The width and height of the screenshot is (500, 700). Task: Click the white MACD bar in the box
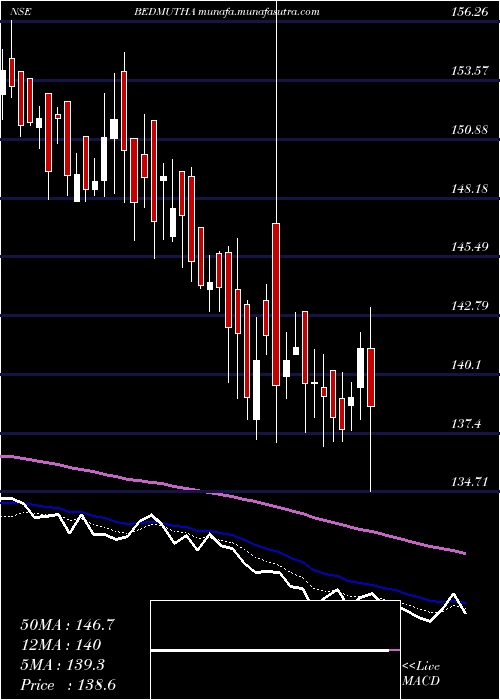coord(270,650)
